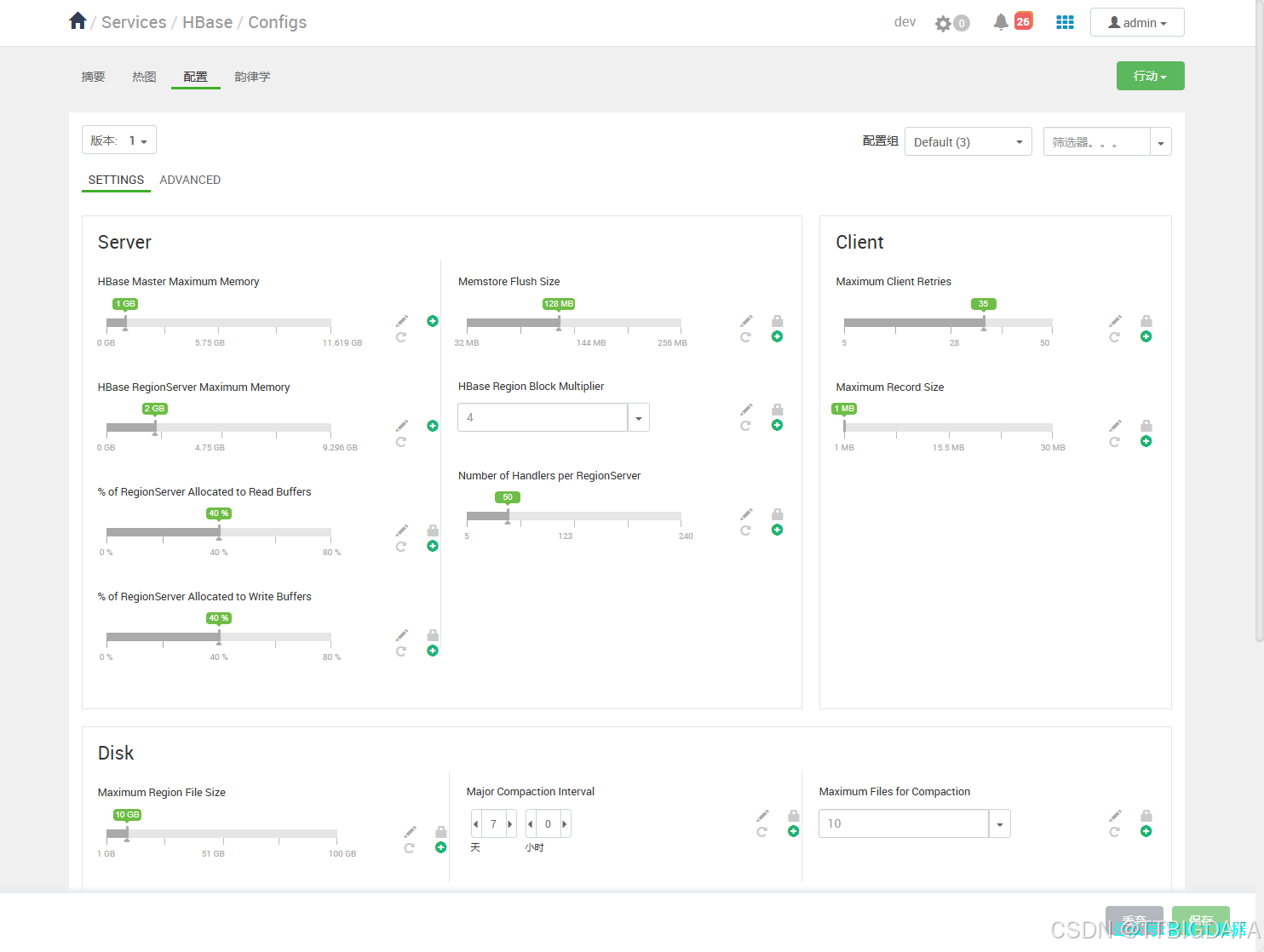
Task: Edit Major Compaction Interval with pencil
Action: pos(763,816)
